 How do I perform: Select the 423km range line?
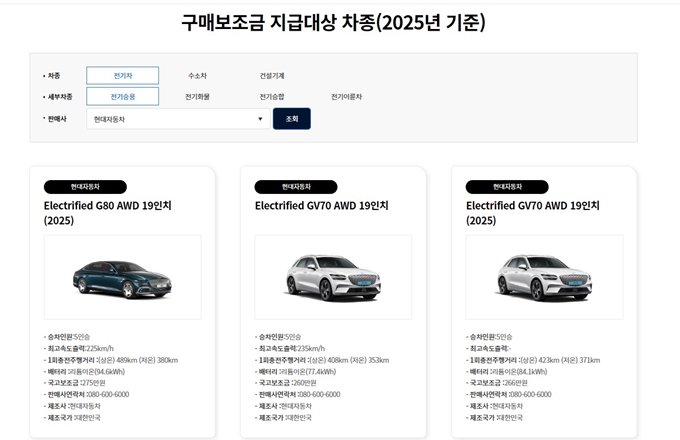coord(533,360)
